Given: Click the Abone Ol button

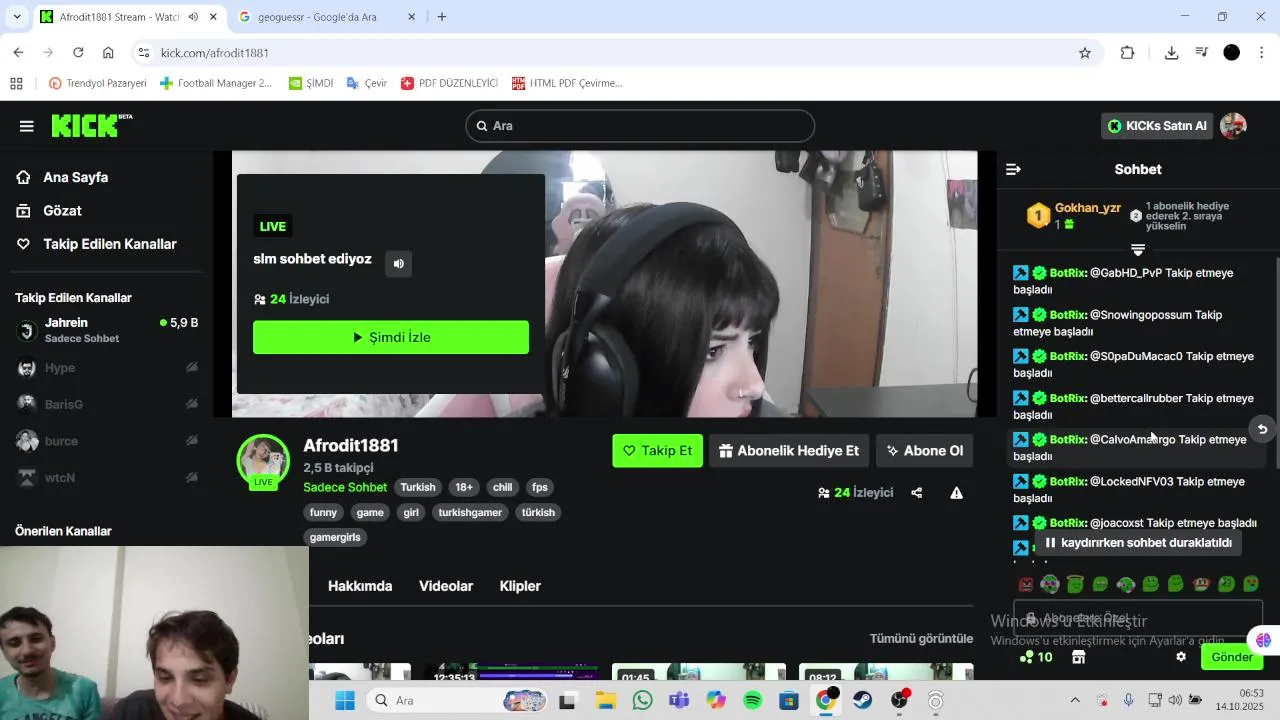Looking at the screenshot, I should (925, 451).
